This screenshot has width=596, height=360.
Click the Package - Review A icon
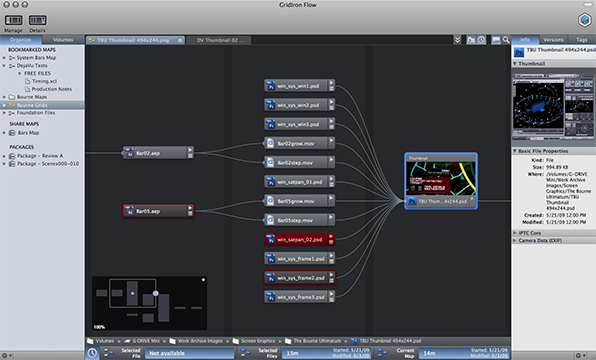point(12,156)
